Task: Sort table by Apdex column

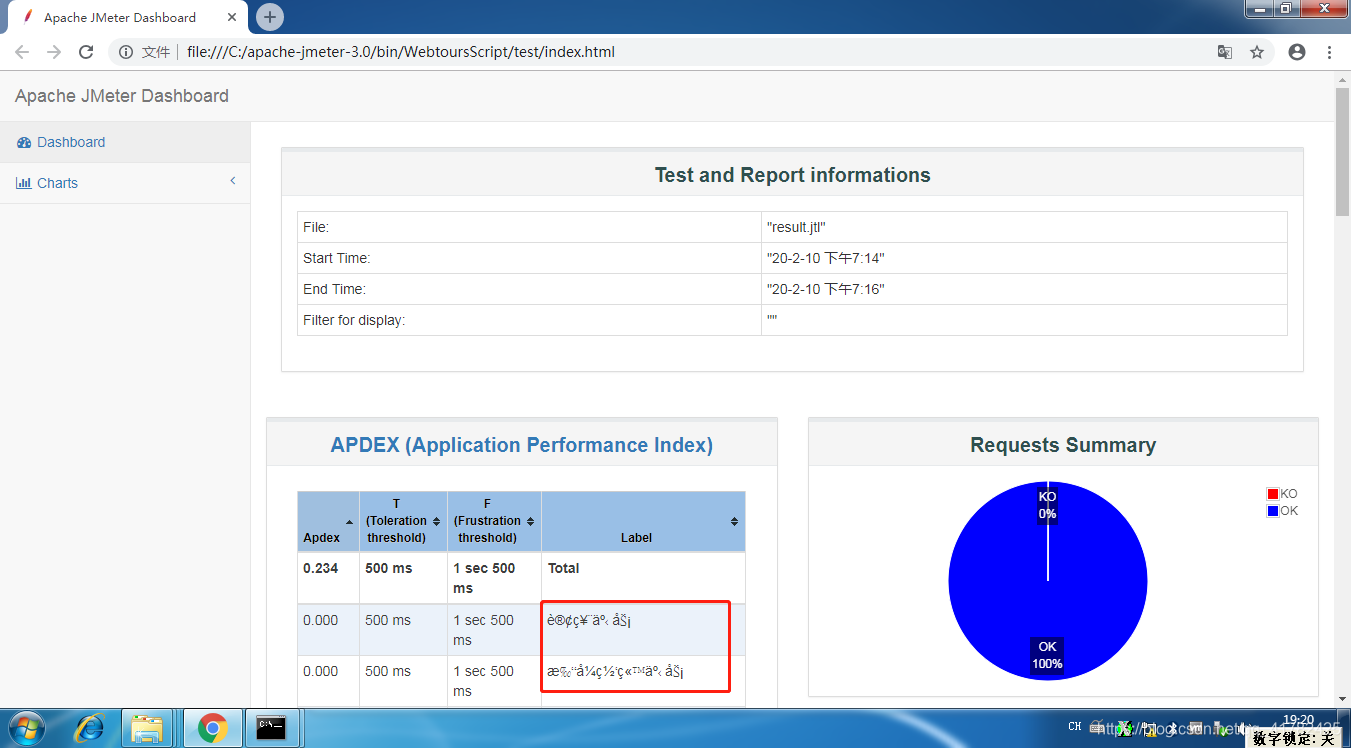Action: pos(328,521)
